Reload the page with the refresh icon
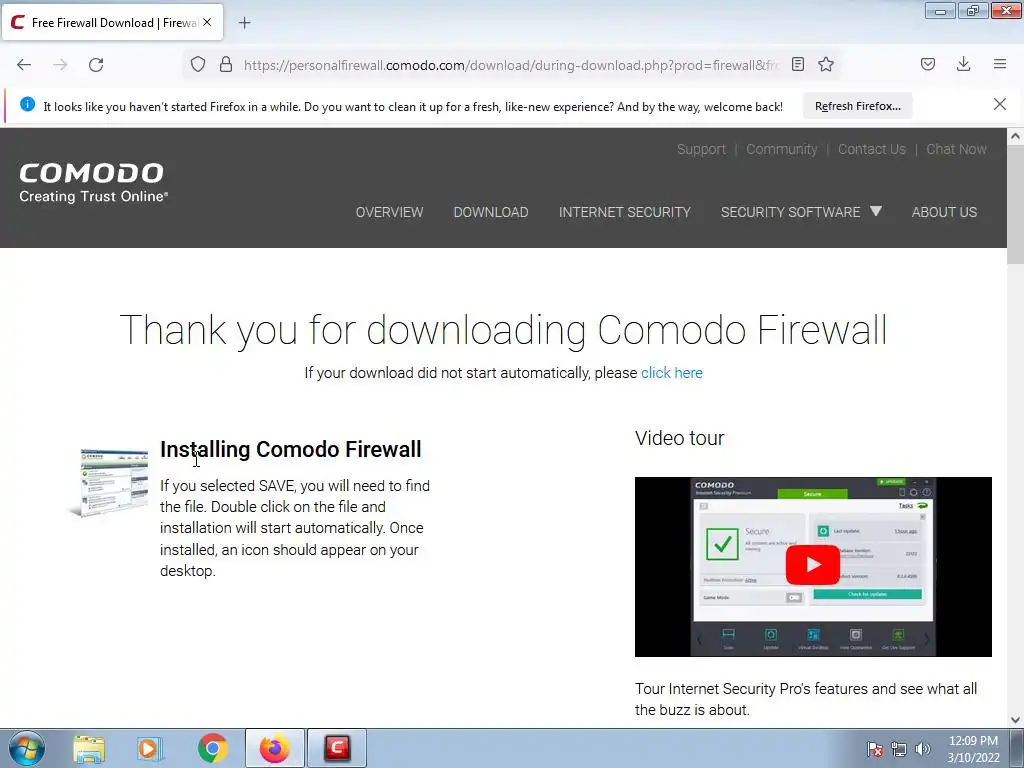 pos(96,65)
